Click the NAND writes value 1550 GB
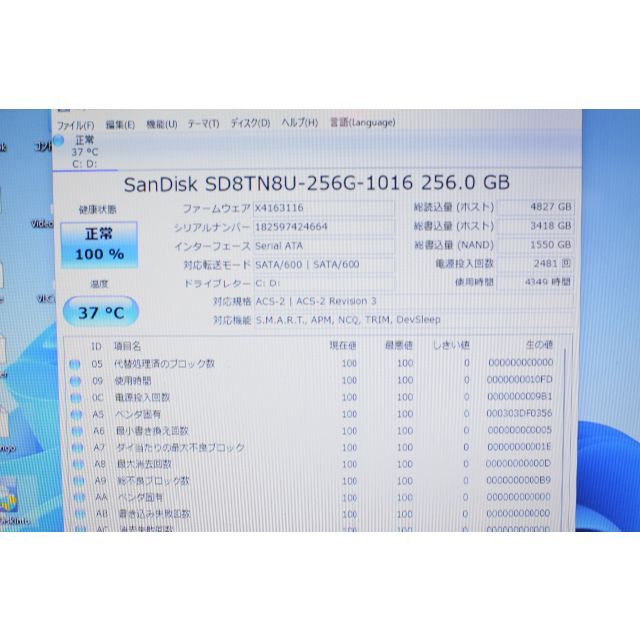This screenshot has width=640, height=640. click(535, 244)
